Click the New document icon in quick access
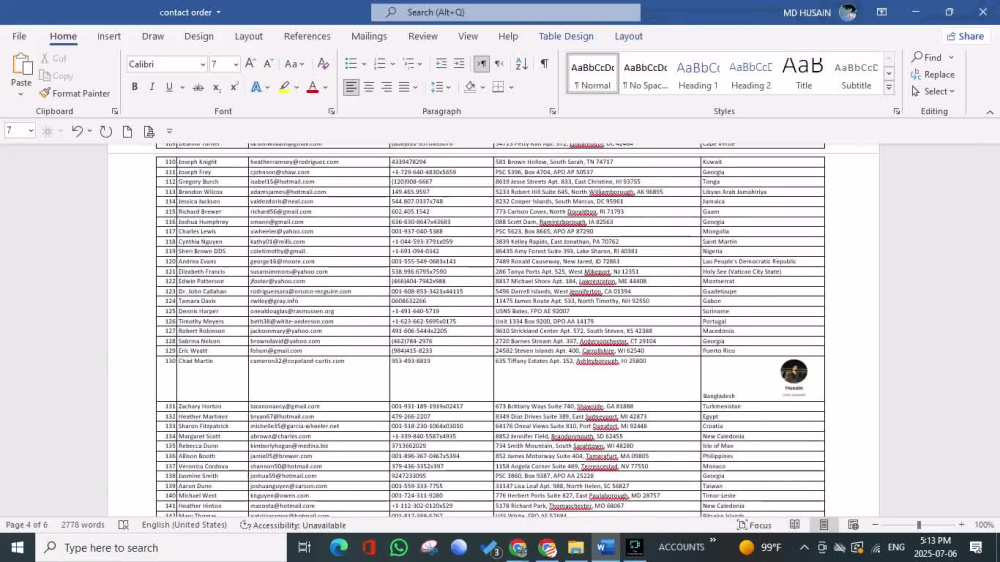The height and width of the screenshot is (562, 1000). tap(128, 131)
